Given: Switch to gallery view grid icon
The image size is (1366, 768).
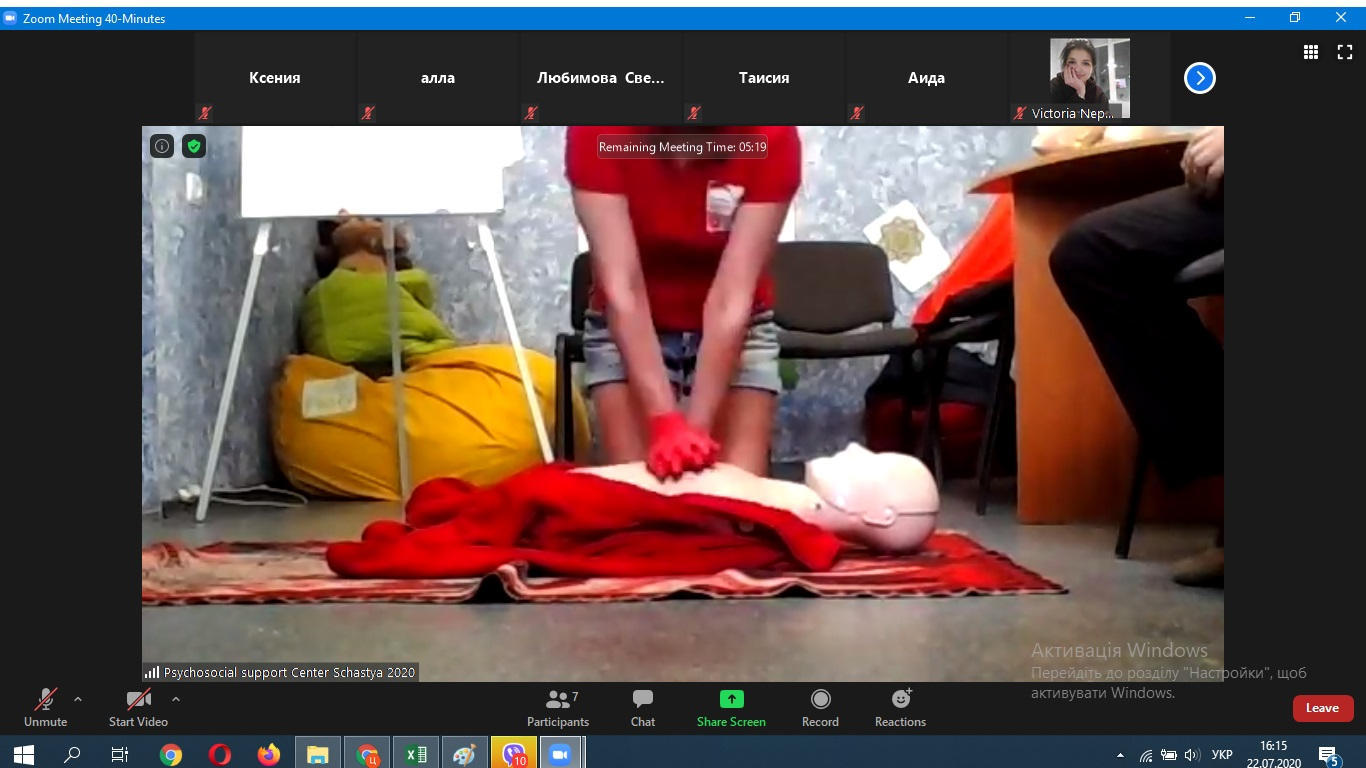Looking at the screenshot, I should pyautogui.click(x=1311, y=52).
